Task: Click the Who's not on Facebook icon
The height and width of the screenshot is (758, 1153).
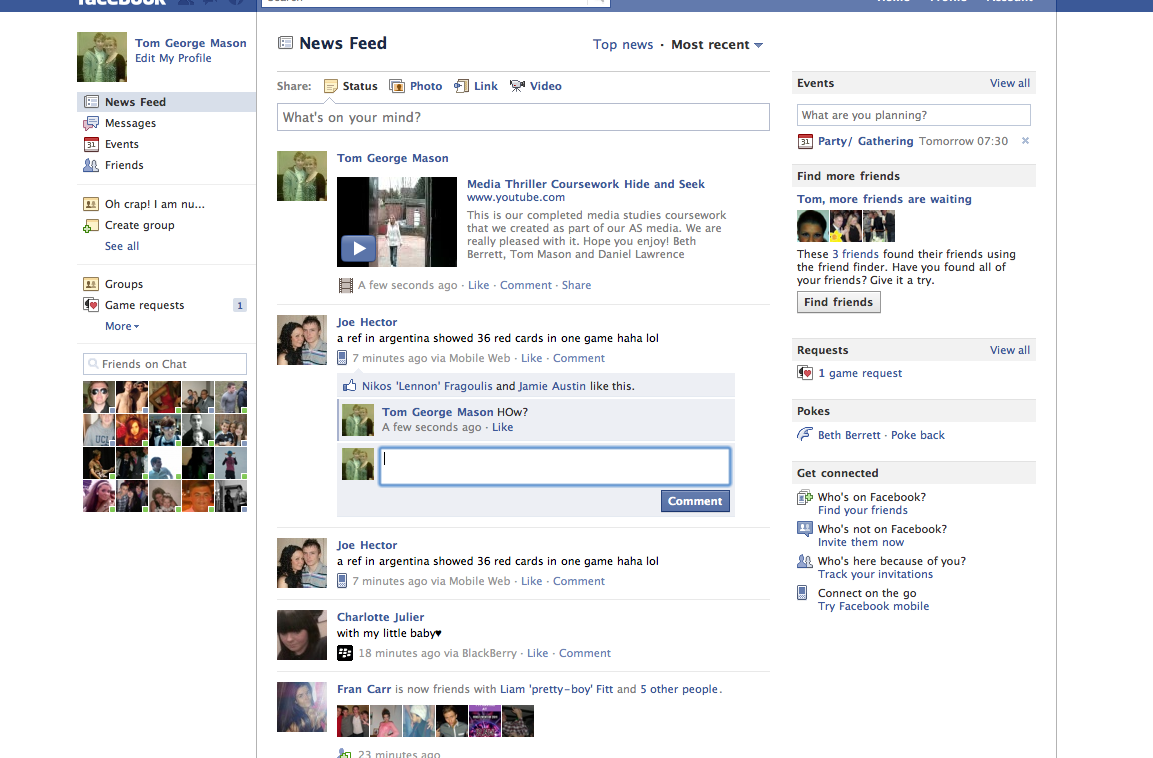Action: click(x=804, y=529)
